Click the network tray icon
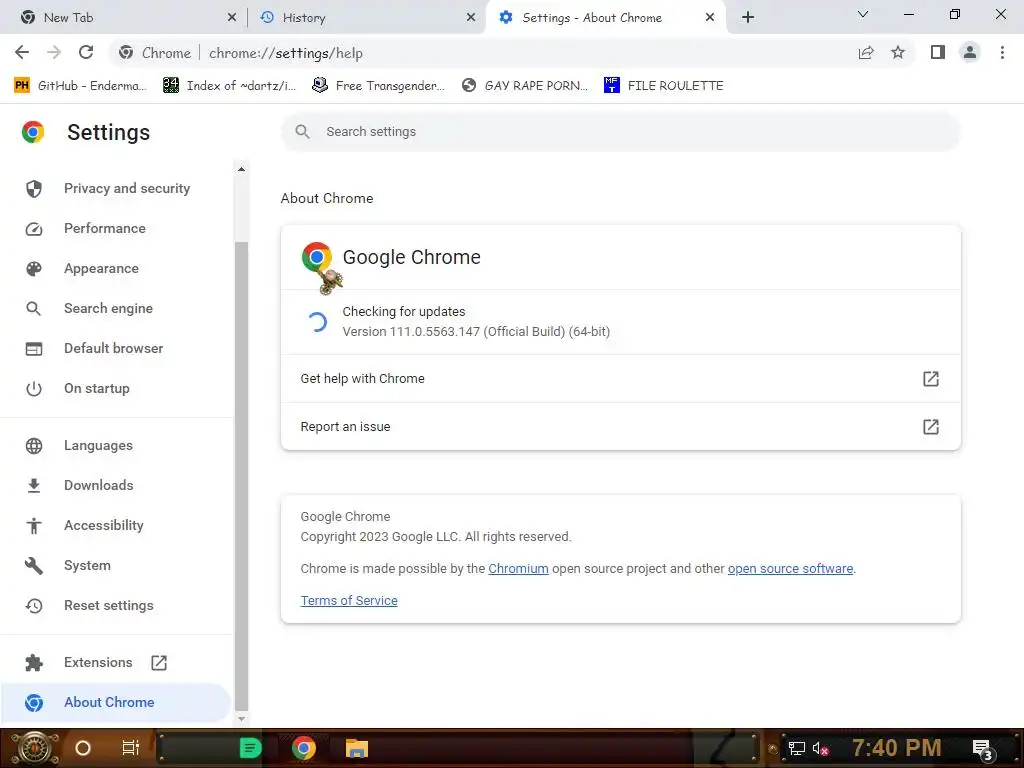 pyautogui.click(x=797, y=748)
